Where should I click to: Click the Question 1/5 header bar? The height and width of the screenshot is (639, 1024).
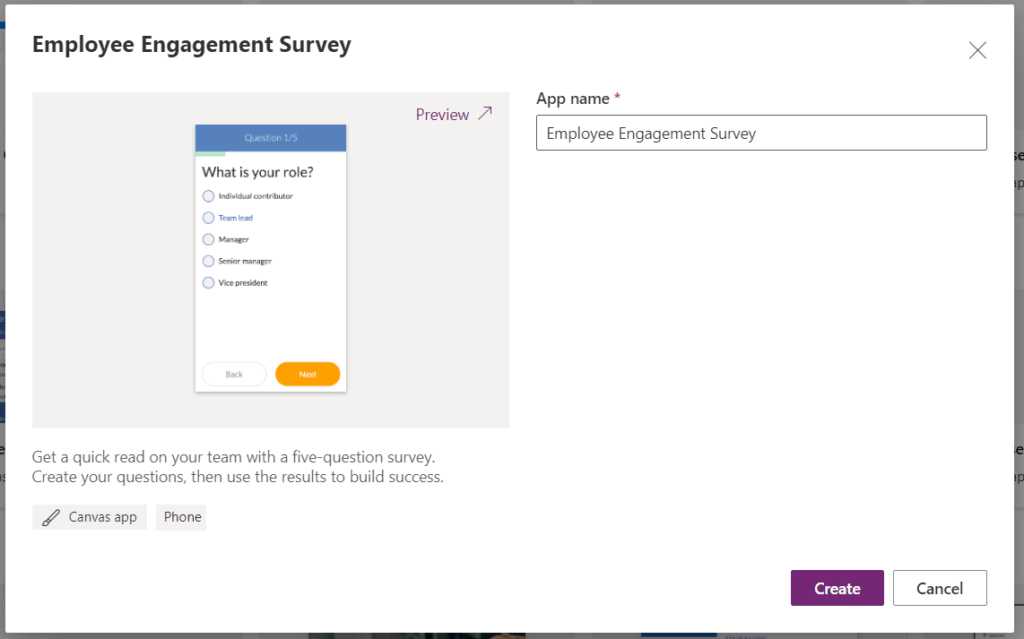click(x=270, y=138)
